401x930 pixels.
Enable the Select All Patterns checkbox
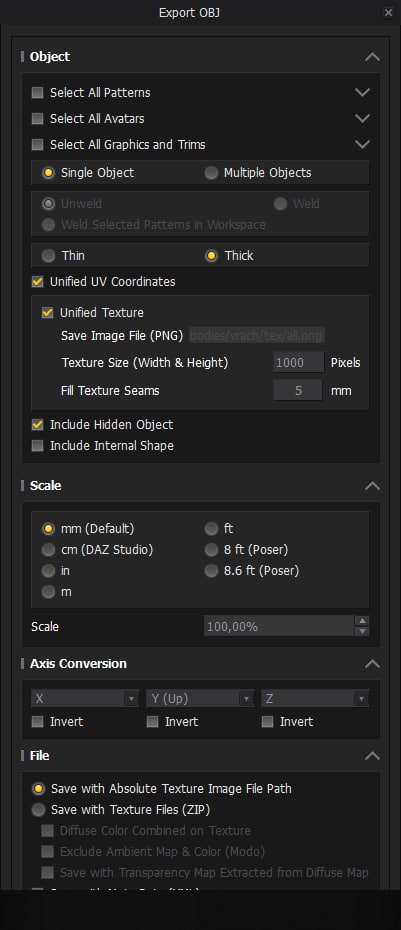pos(37,93)
